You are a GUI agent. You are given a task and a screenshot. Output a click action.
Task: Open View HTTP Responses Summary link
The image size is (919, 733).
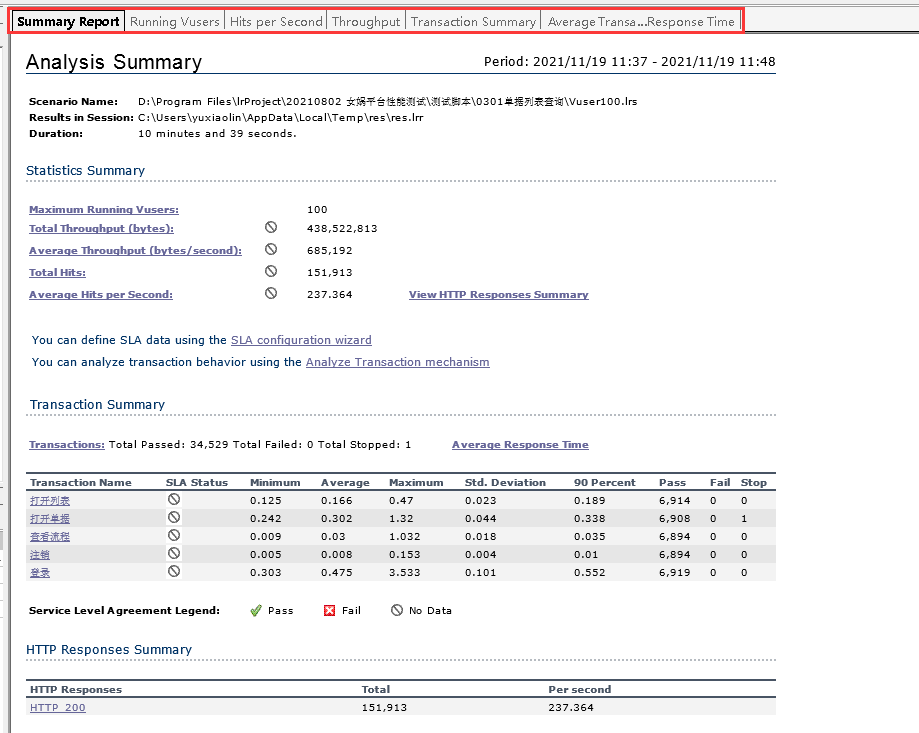pyautogui.click(x=498, y=295)
